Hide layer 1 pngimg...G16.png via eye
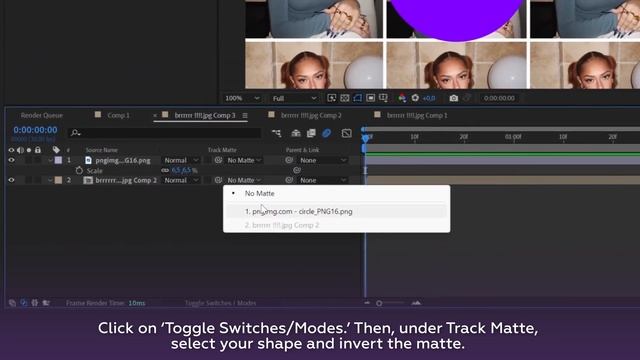Viewport: 640px width, 360px height. [11, 160]
